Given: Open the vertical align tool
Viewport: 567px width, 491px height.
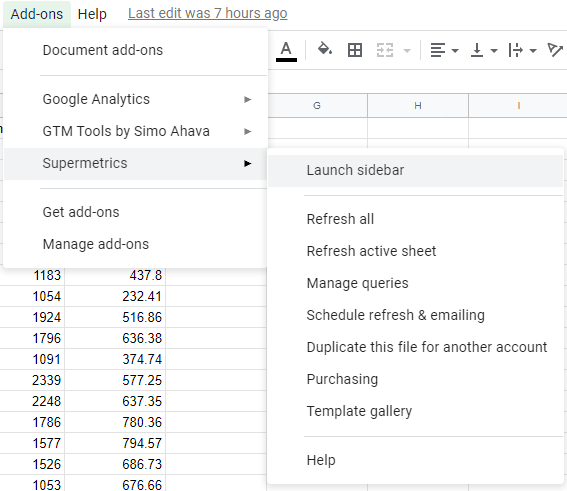Looking at the screenshot, I should coord(483,50).
